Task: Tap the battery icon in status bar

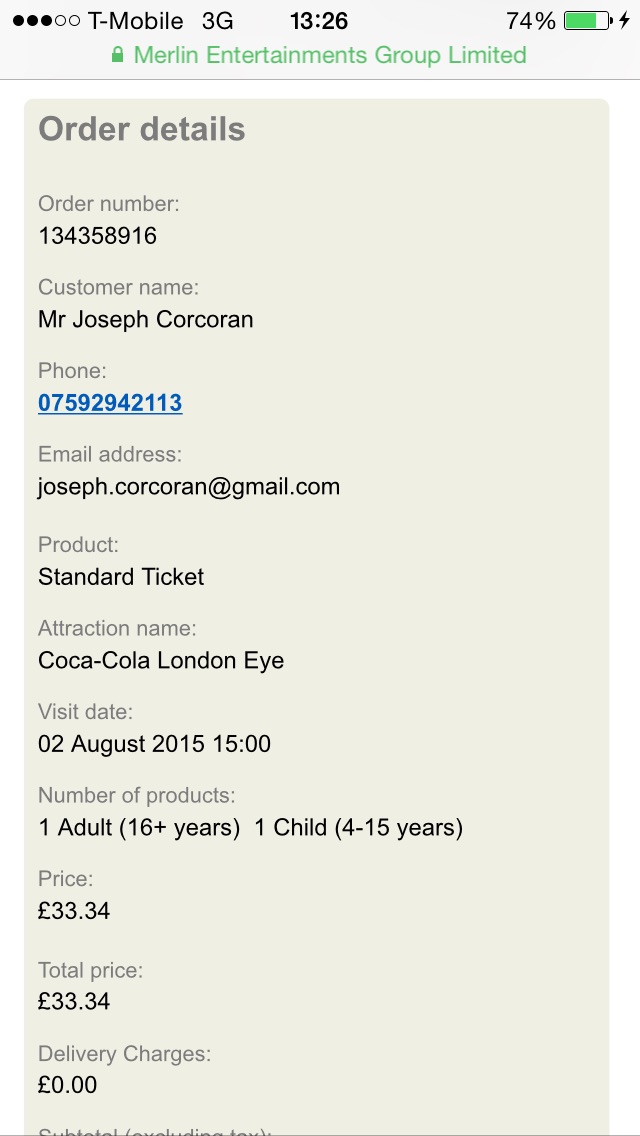Action: [x=588, y=21]
